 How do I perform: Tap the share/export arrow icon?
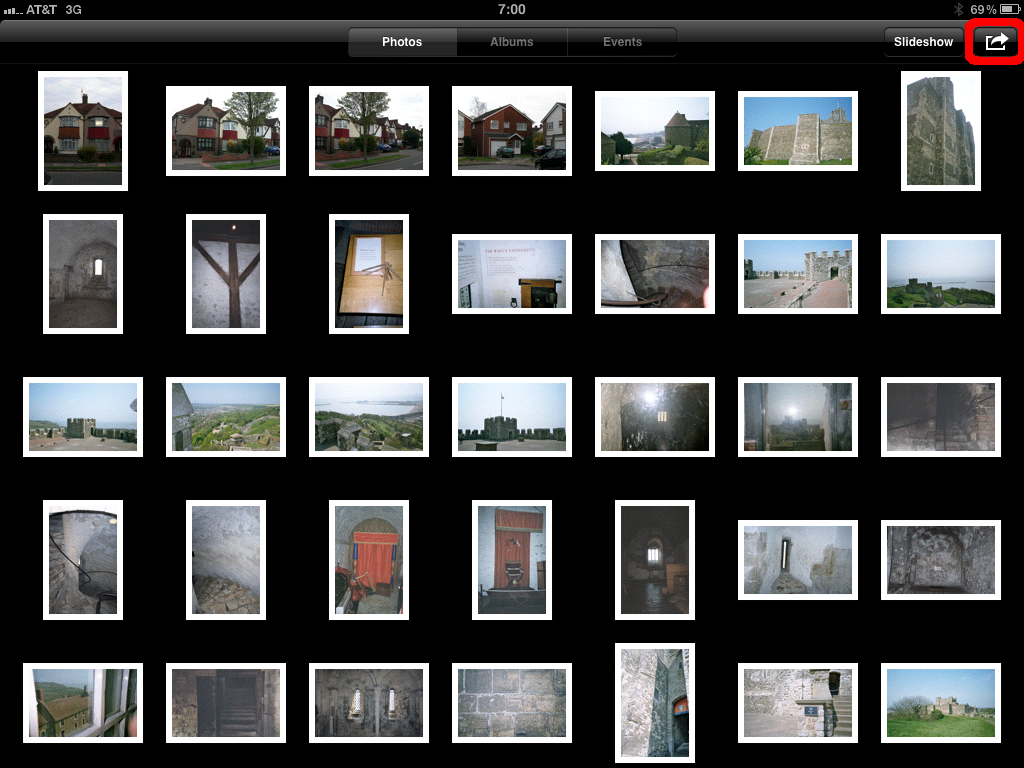click(x=996, y=42)
